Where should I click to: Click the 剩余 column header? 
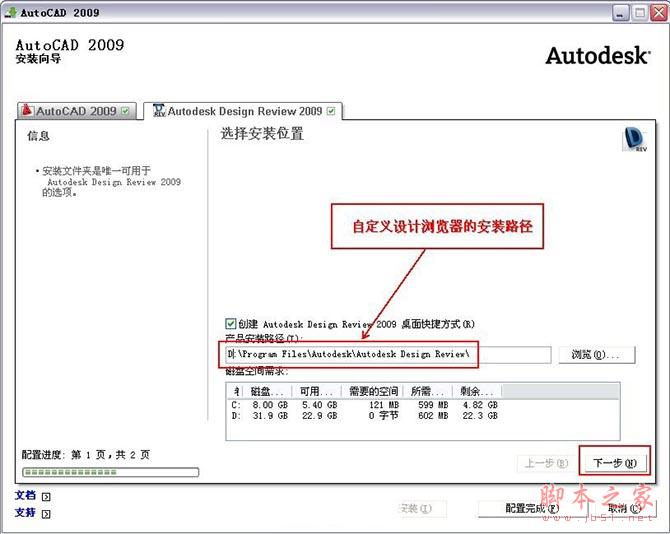477,391
